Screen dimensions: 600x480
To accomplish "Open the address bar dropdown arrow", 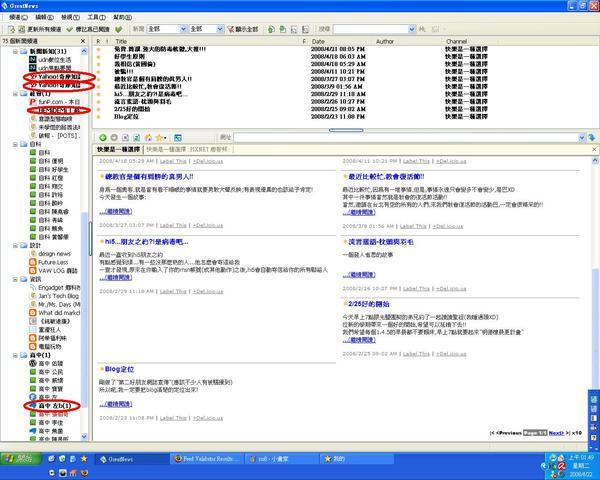I will point(582,137).
